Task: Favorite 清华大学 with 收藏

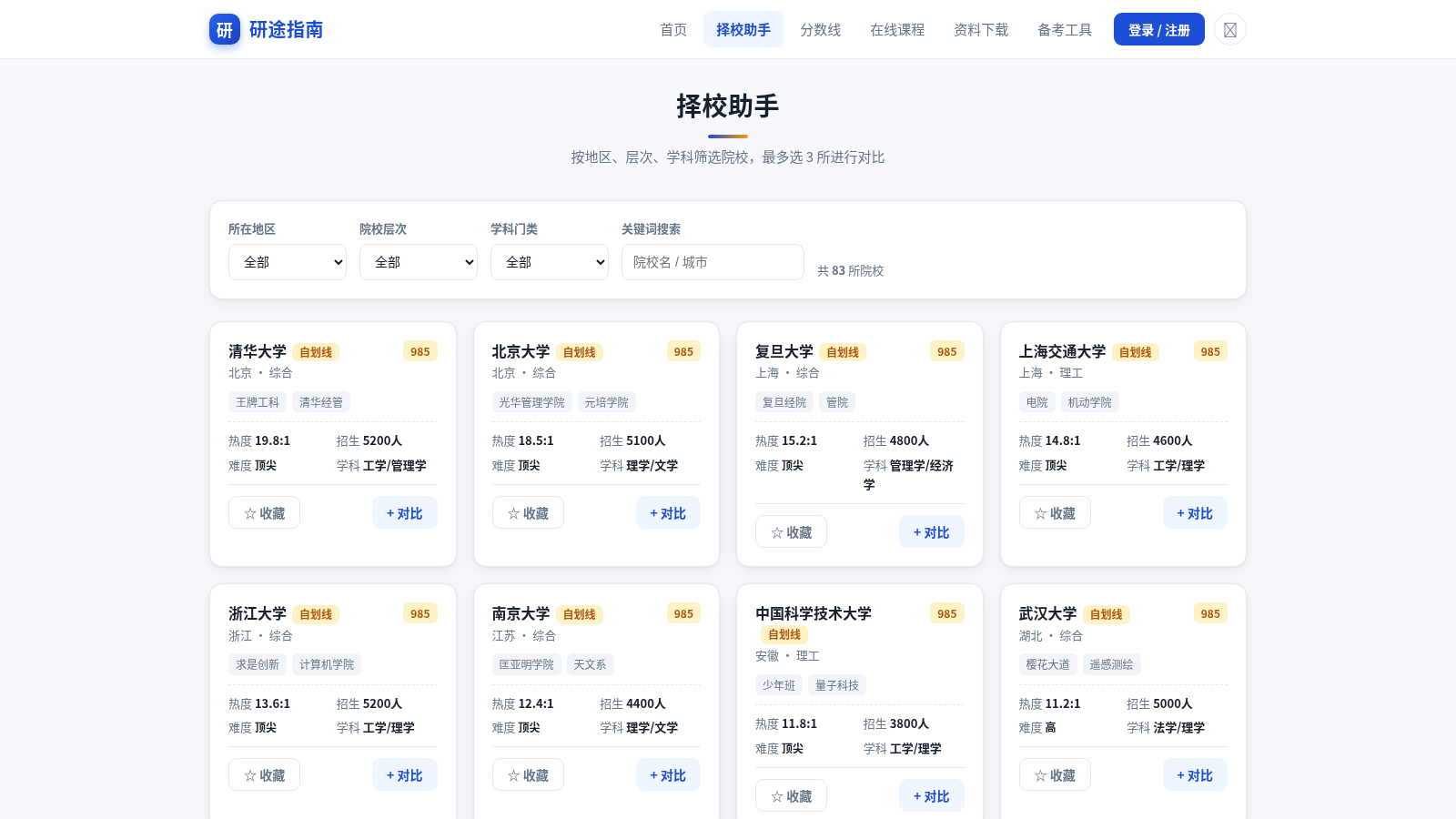Action: click(x=264, y=513)
